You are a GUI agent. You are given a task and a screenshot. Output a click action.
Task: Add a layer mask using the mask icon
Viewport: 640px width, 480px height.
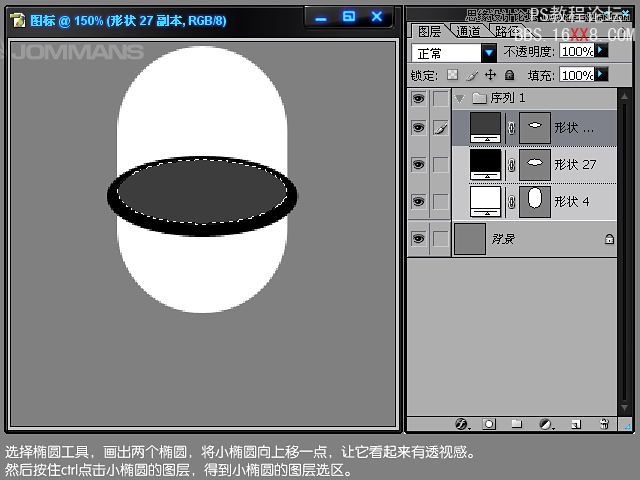click(x=489, y=424)
